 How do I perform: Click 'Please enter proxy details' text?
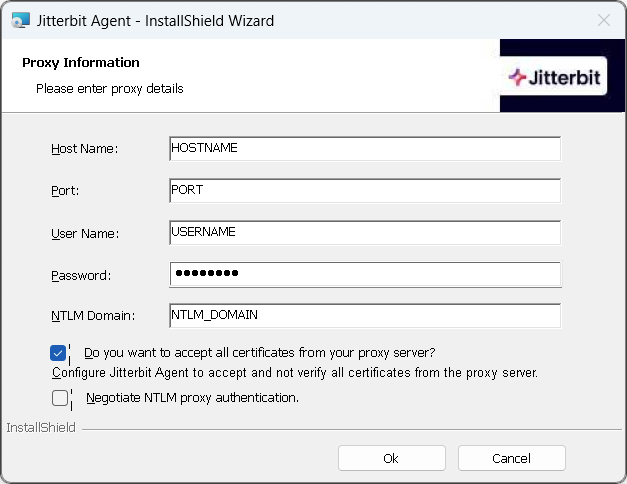point(110,89)
